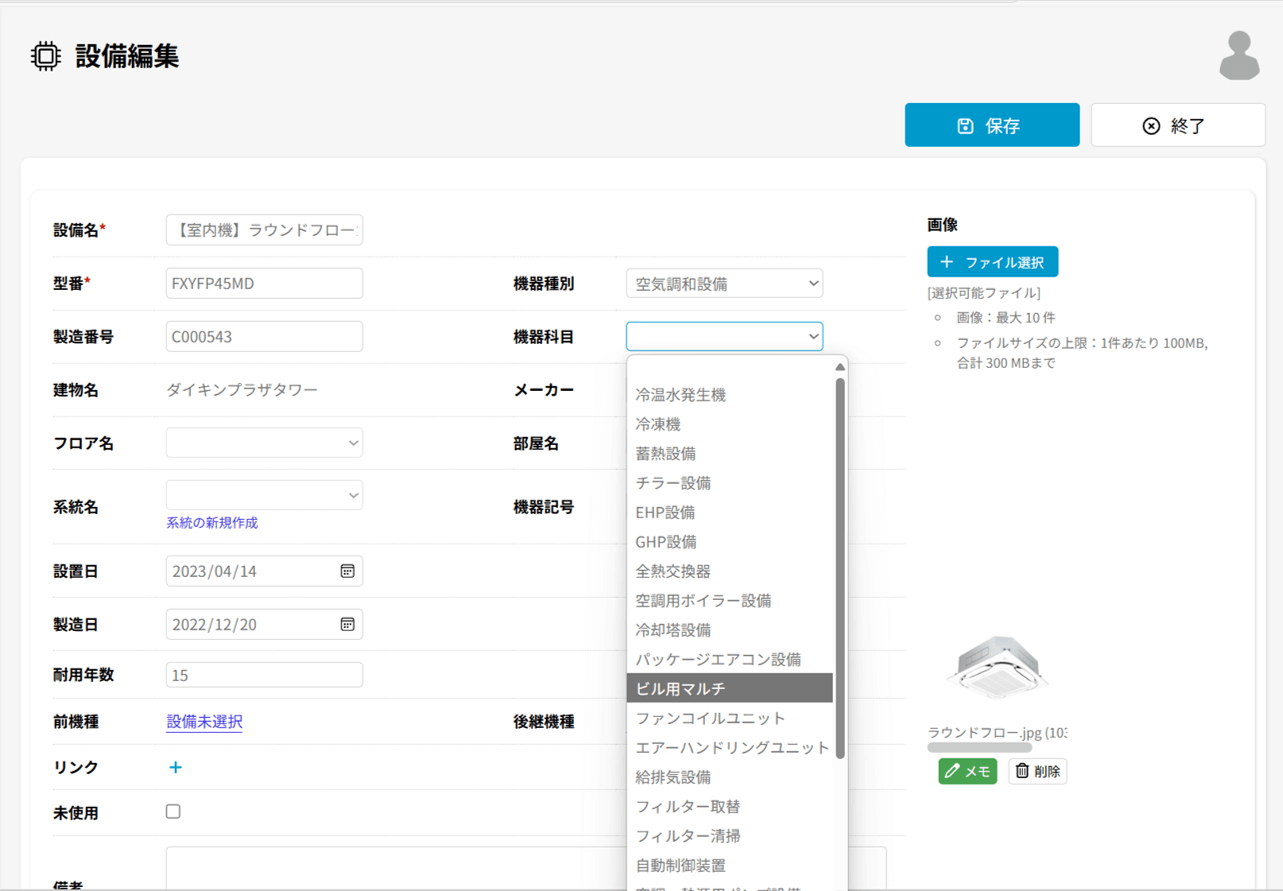This screenshot has height=891, width=1283.
Task: Open the フロア名 dropdown
Action: pyautogui.click(x=264, y=443)
